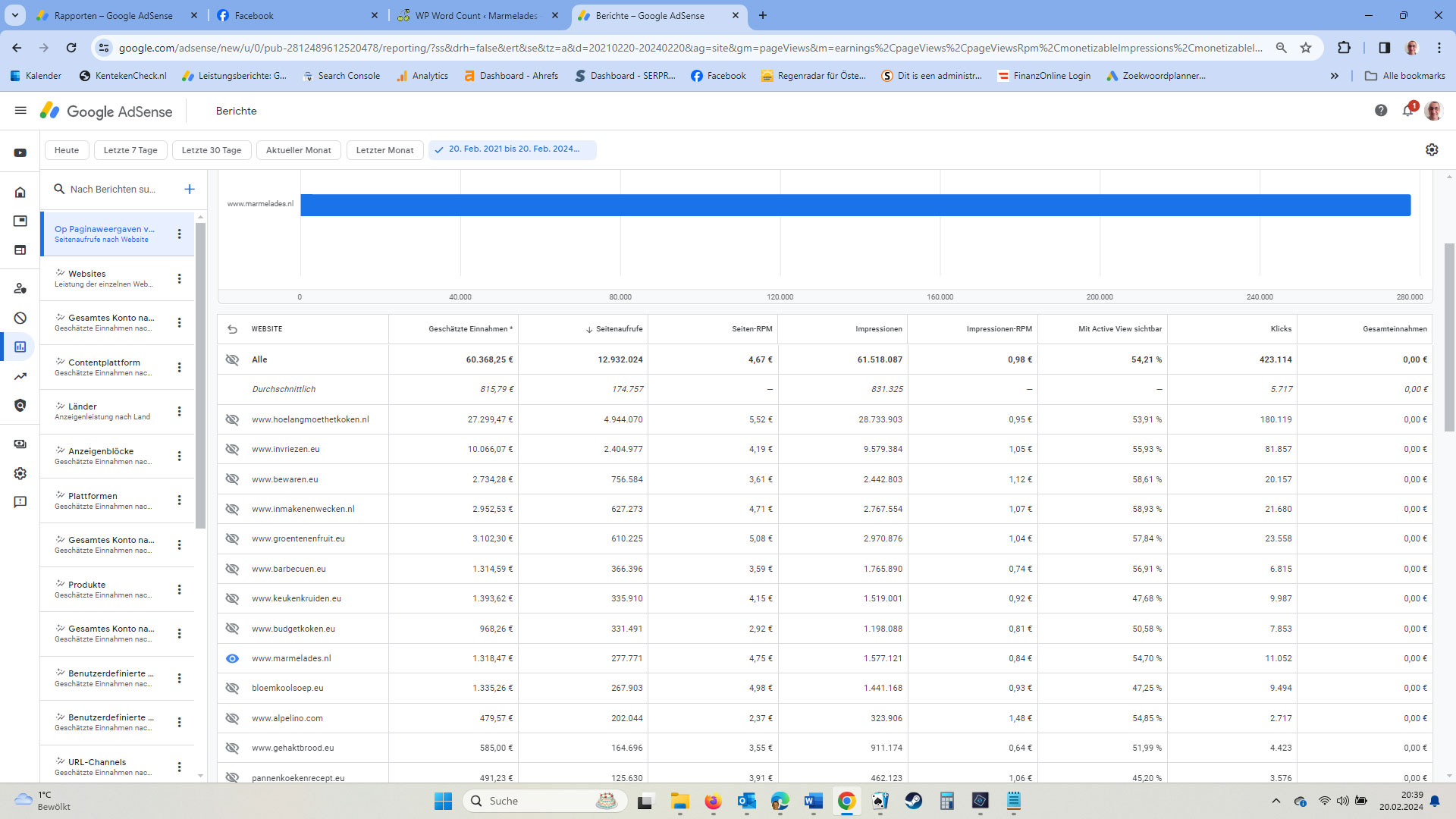This screenshot has height=819, width=1456.
Task: Open the Sites icon in left sidebar
Action: 20,250
